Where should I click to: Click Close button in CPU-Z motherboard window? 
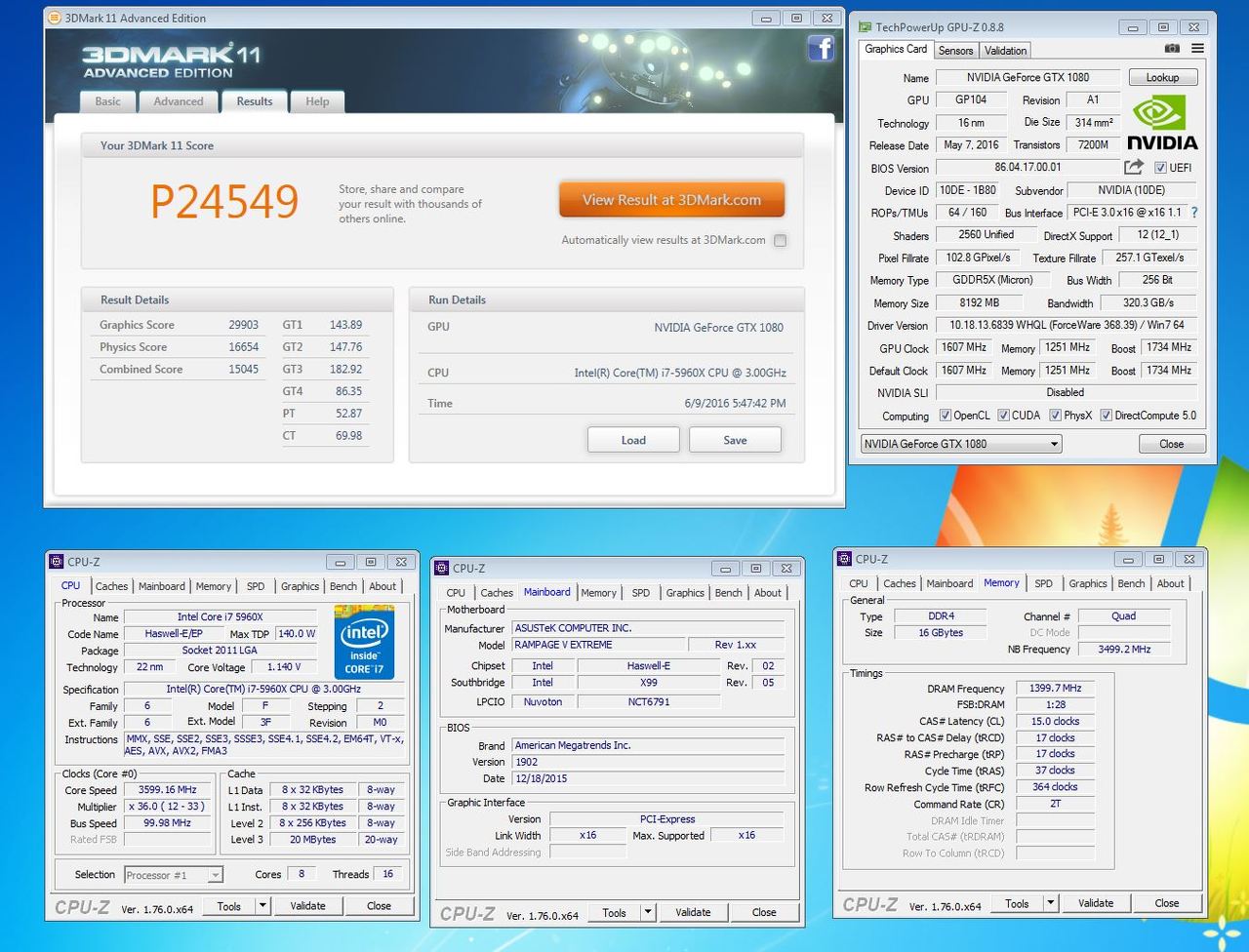point(764,912)
